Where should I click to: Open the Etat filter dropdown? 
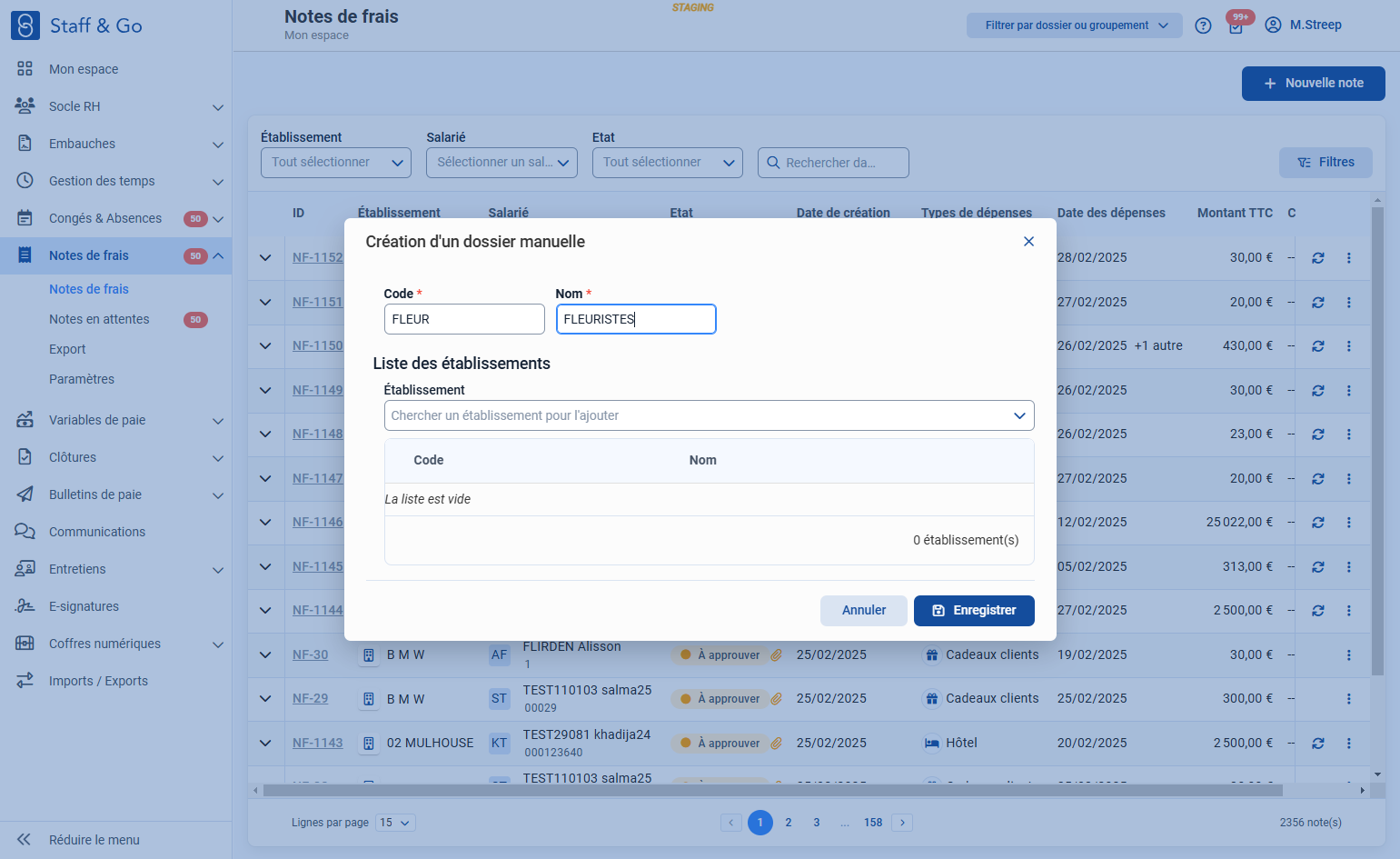pos(667,163)
